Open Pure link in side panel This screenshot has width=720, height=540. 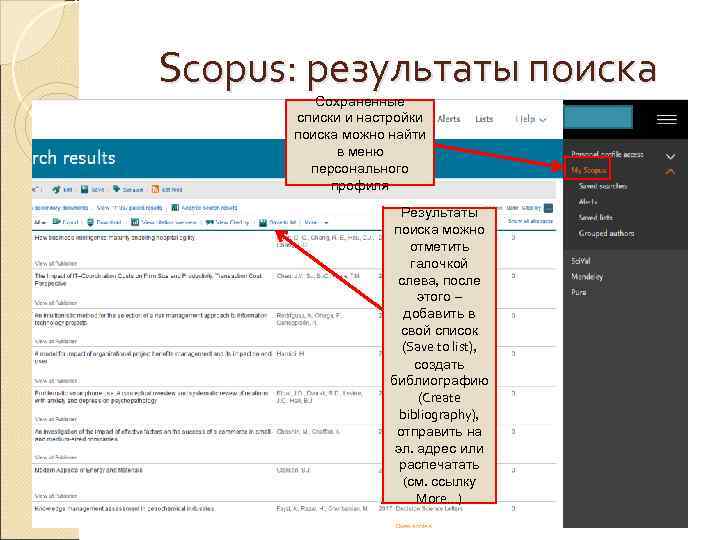[x=579, y=292]
